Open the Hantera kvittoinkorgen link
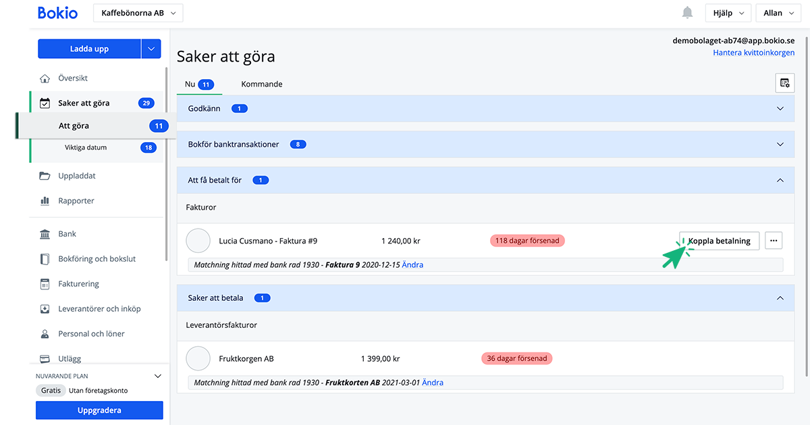This screenshot has height=425, width=810. [x=753, y=53]
